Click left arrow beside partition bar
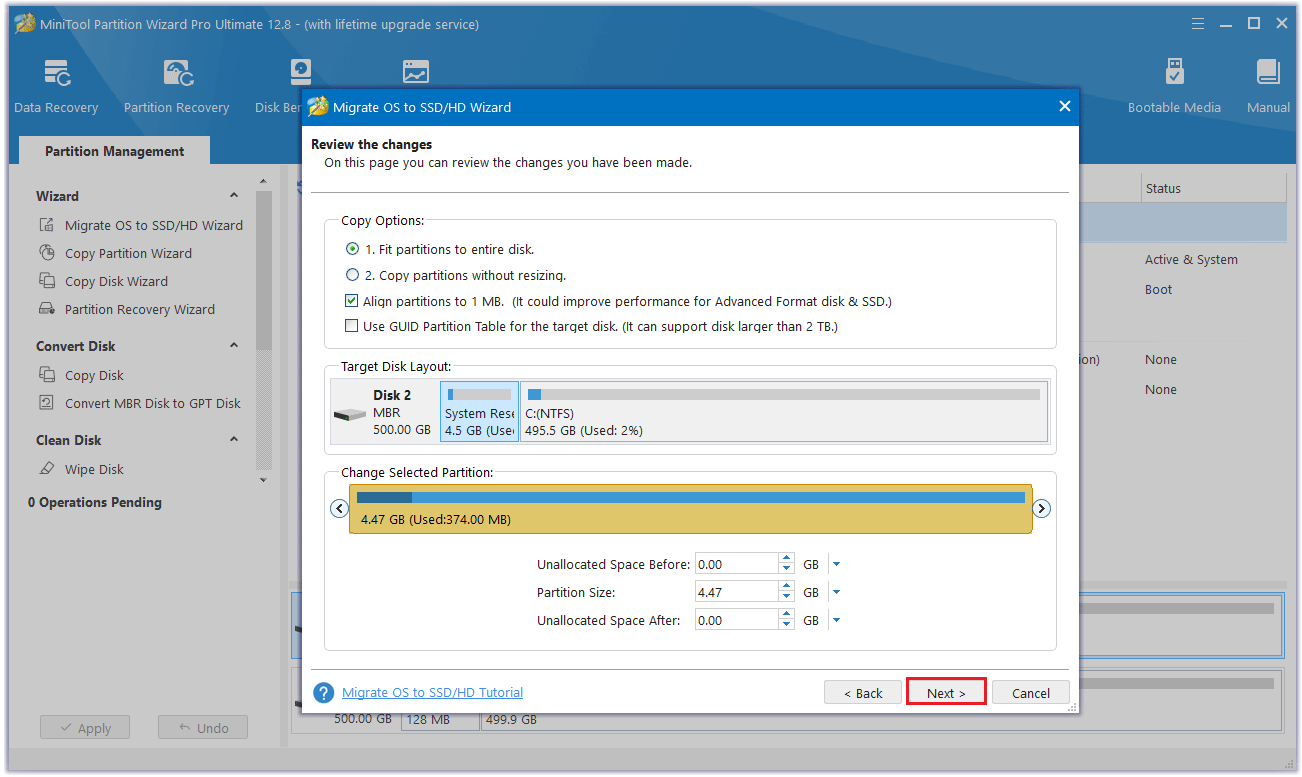Viewport: 1302px width, 777px height. pos(339,509)
